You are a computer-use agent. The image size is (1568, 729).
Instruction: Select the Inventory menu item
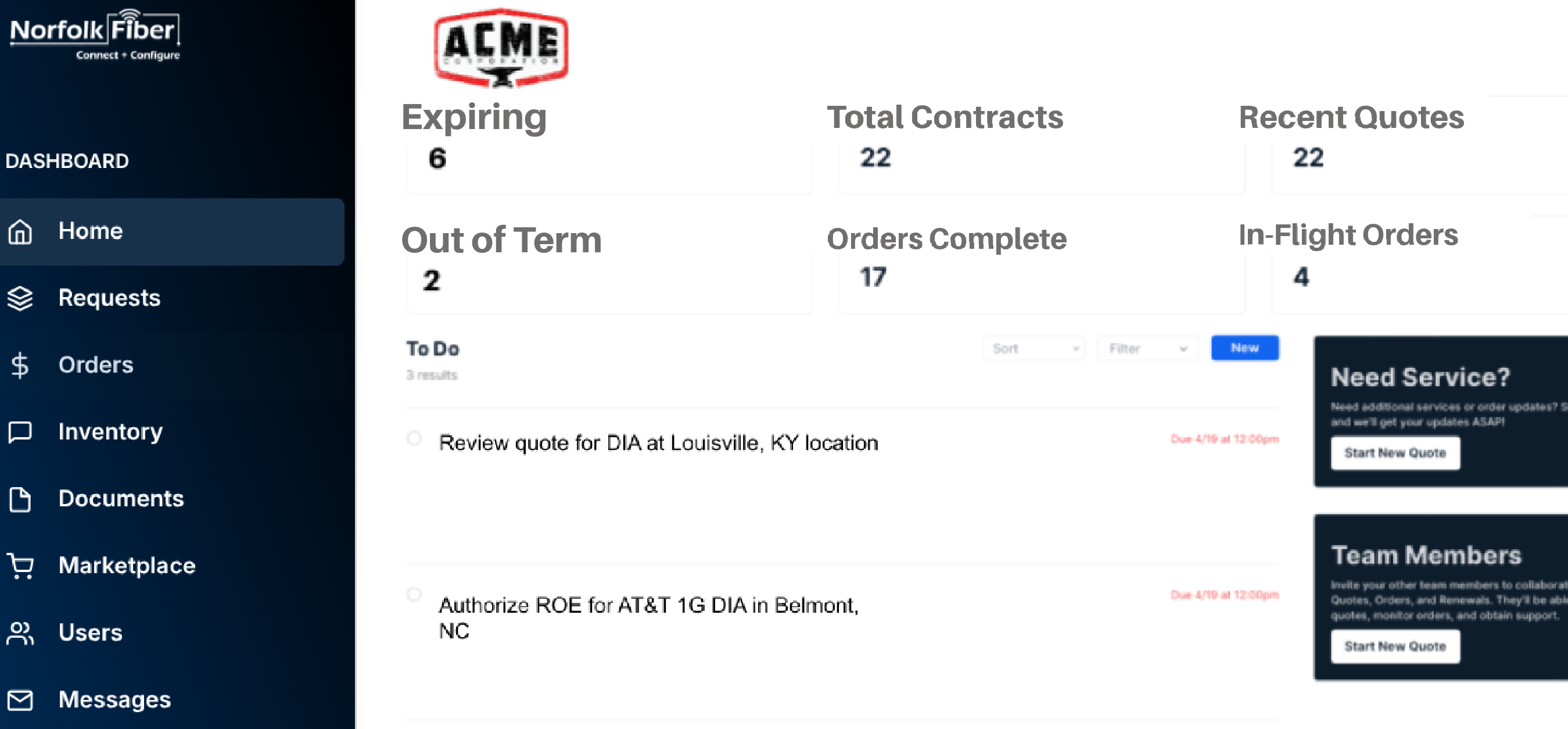click(110, 432)
